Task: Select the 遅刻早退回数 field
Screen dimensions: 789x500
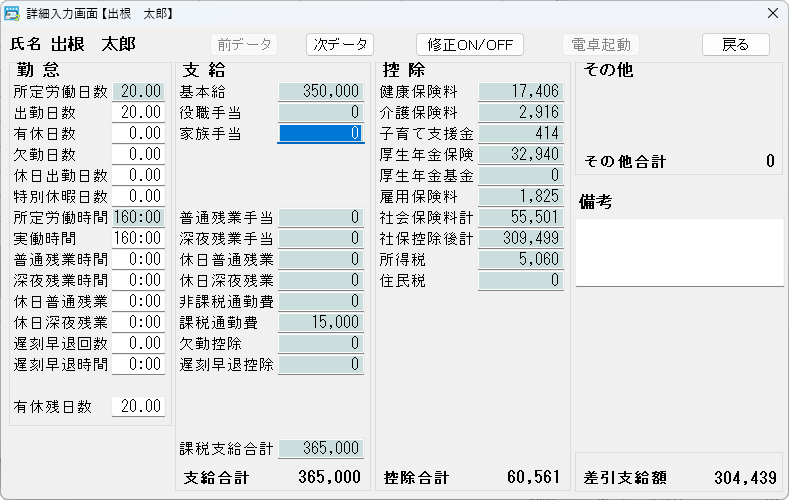Action: pos(138,343)
